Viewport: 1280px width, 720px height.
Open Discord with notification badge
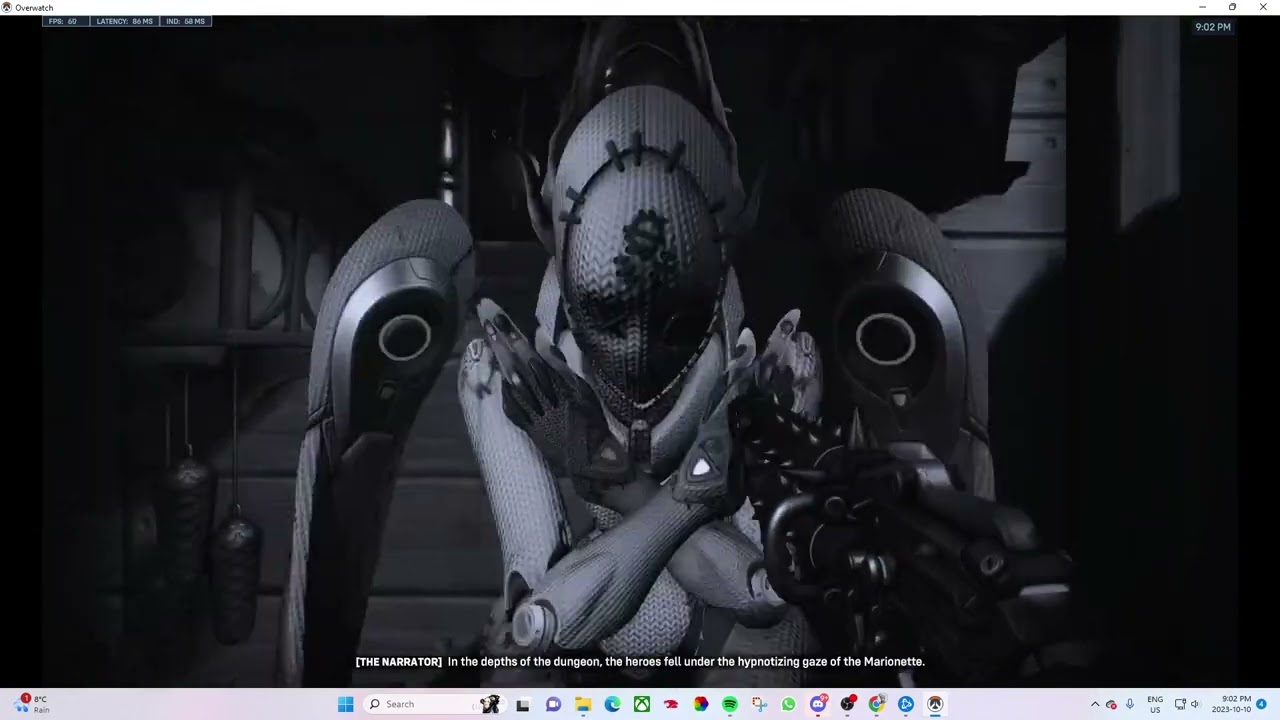click(818, 704)
